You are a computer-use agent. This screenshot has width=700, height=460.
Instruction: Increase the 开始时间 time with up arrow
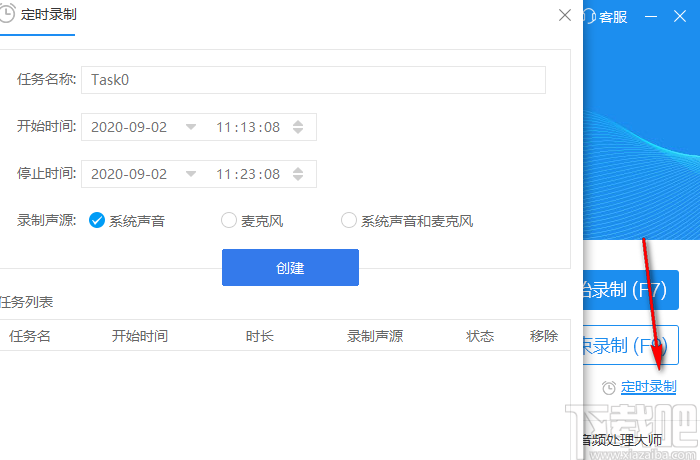point(298,123)
